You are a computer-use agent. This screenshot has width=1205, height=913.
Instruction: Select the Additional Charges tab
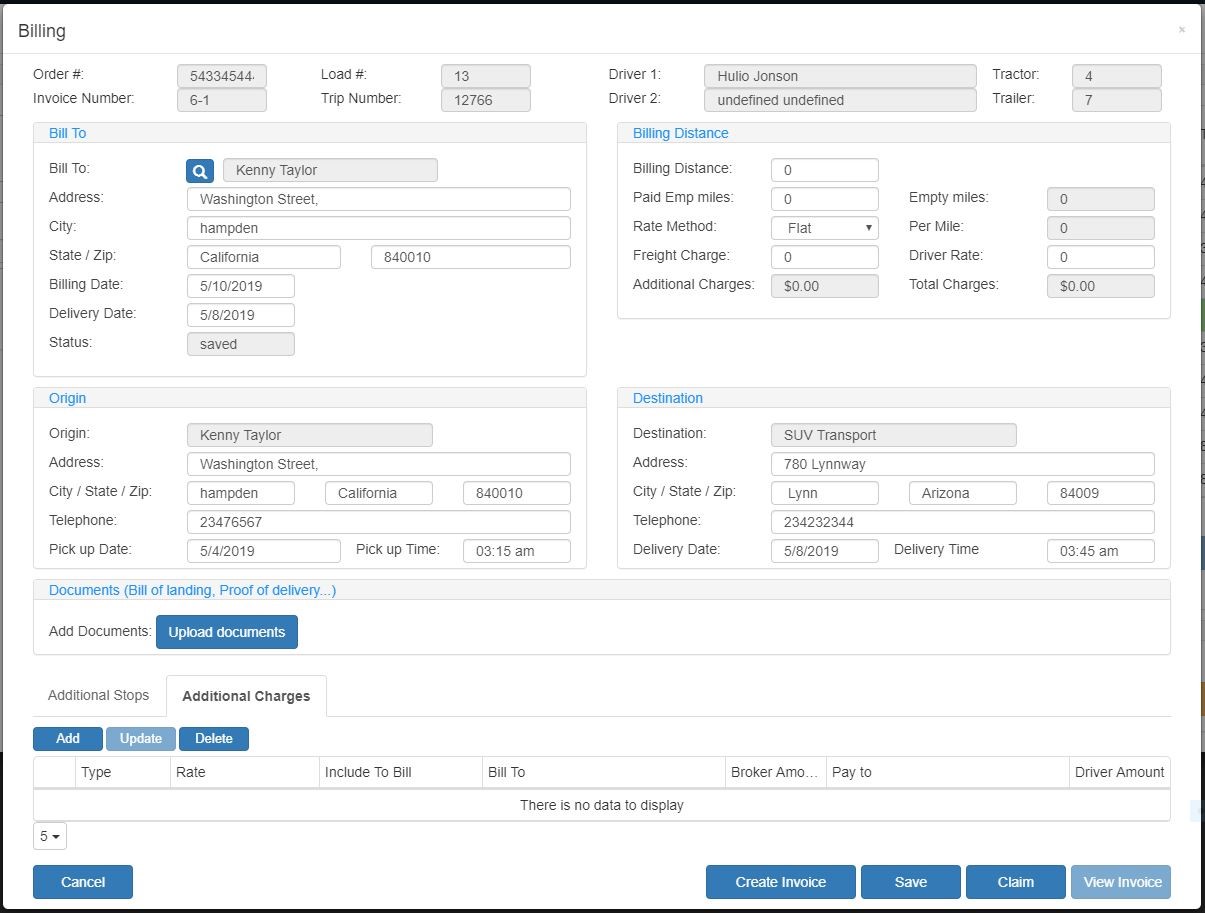[x=246, y=696]
